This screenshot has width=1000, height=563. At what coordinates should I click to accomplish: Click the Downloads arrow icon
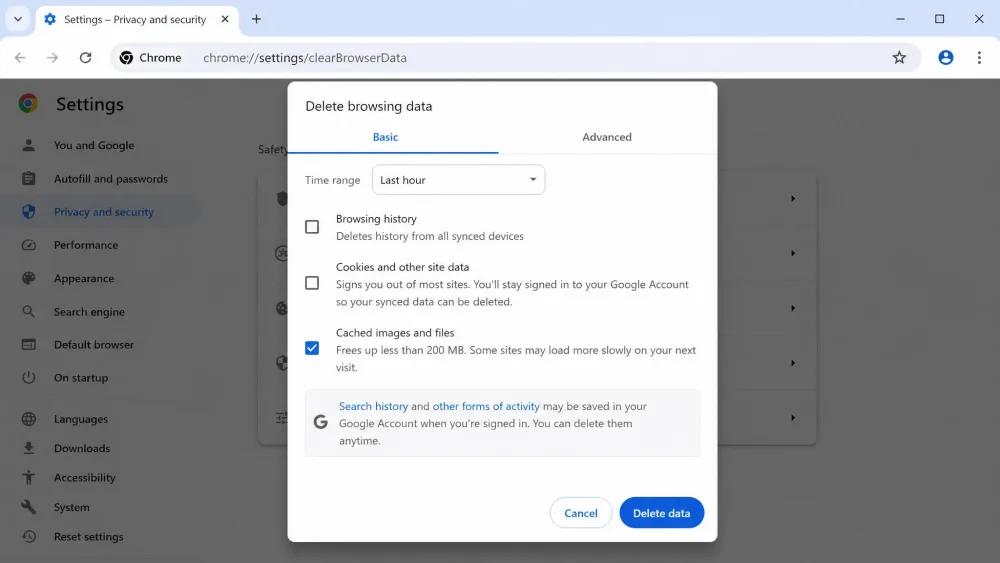(29, 448)
